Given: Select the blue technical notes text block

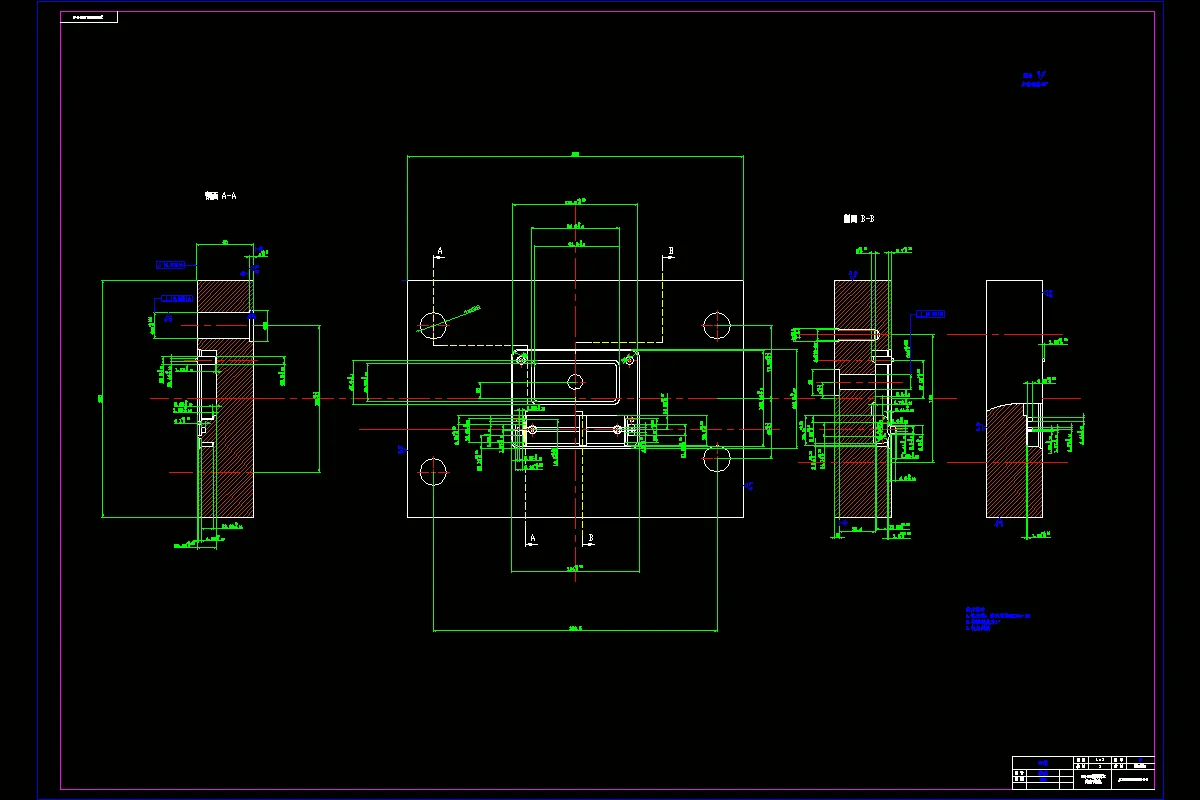Looking at the screenshot, I should click(x=997, y=619).
